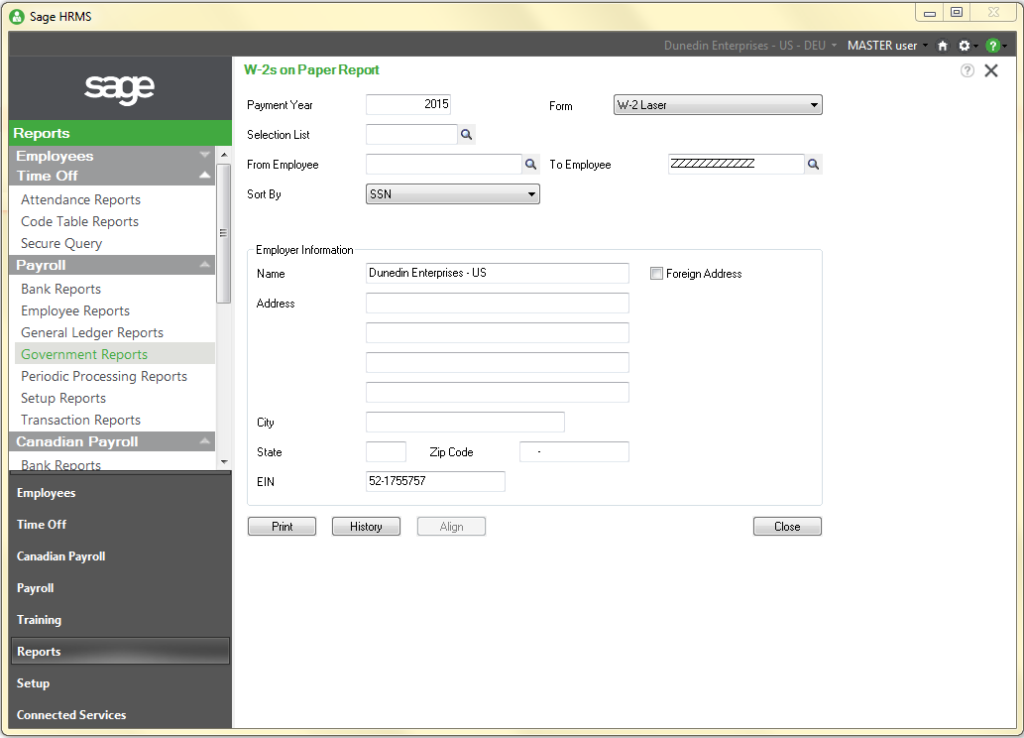Open report History
The height and width of the screenshot is (738, 1024).
tap(365, 526)
